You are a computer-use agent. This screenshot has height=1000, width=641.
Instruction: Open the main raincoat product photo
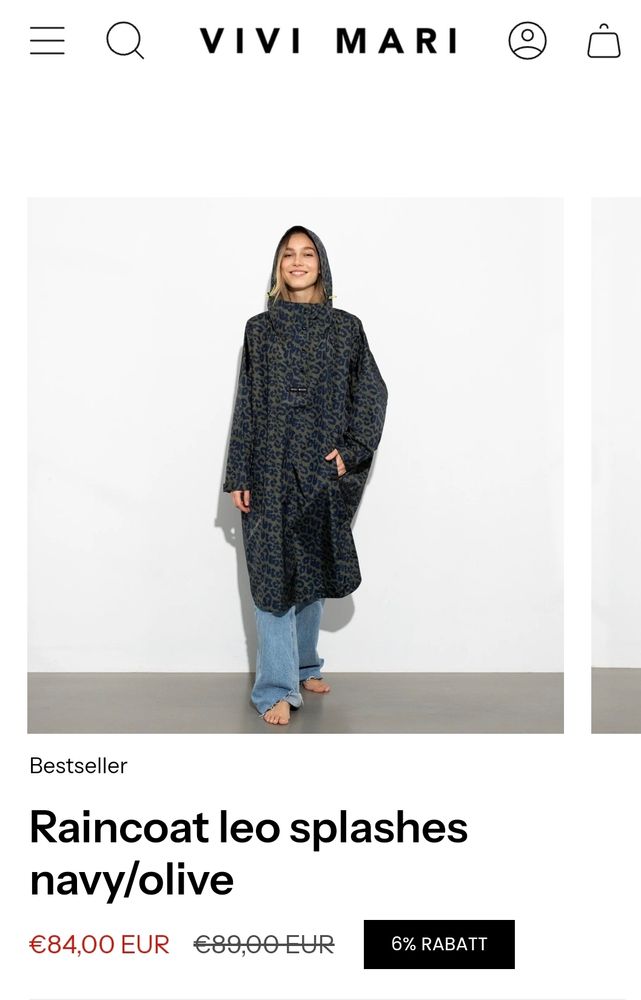pos(295,466)
